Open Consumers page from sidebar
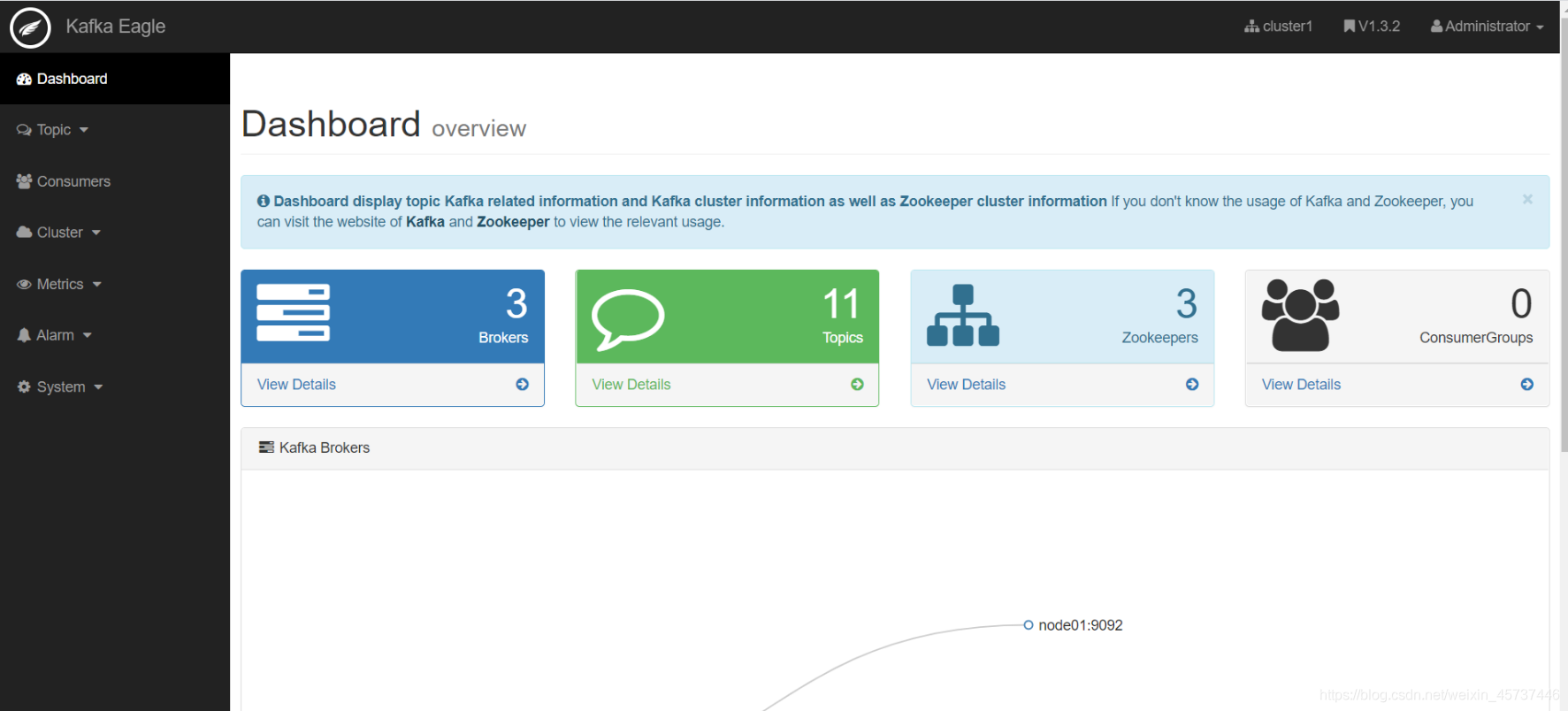Image resolution: width=1568 pixels, height=711 pixels. (115, 181)
